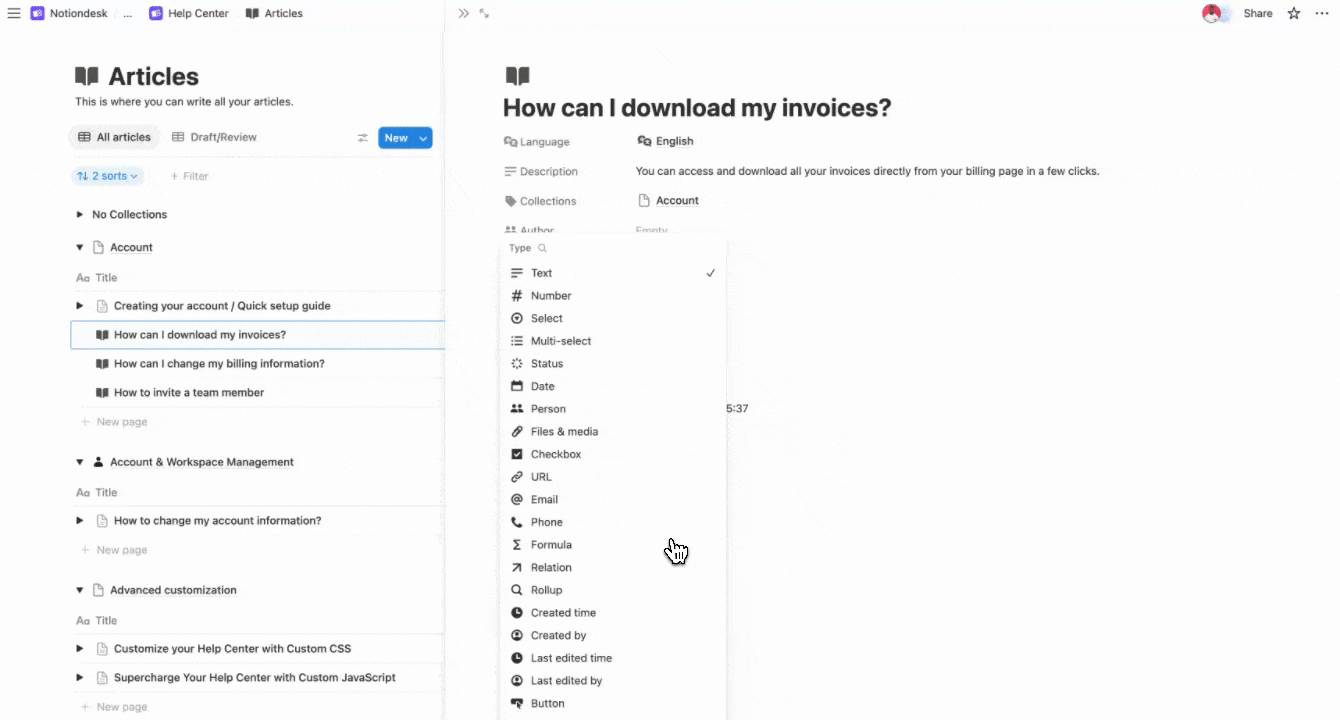Click the Share button
The width and height of the screenshot is (1340, 720).
(x=1258, y=13)
